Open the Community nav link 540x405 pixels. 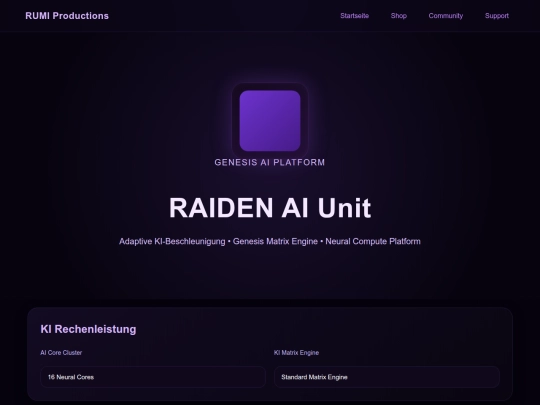pos(446,16)
